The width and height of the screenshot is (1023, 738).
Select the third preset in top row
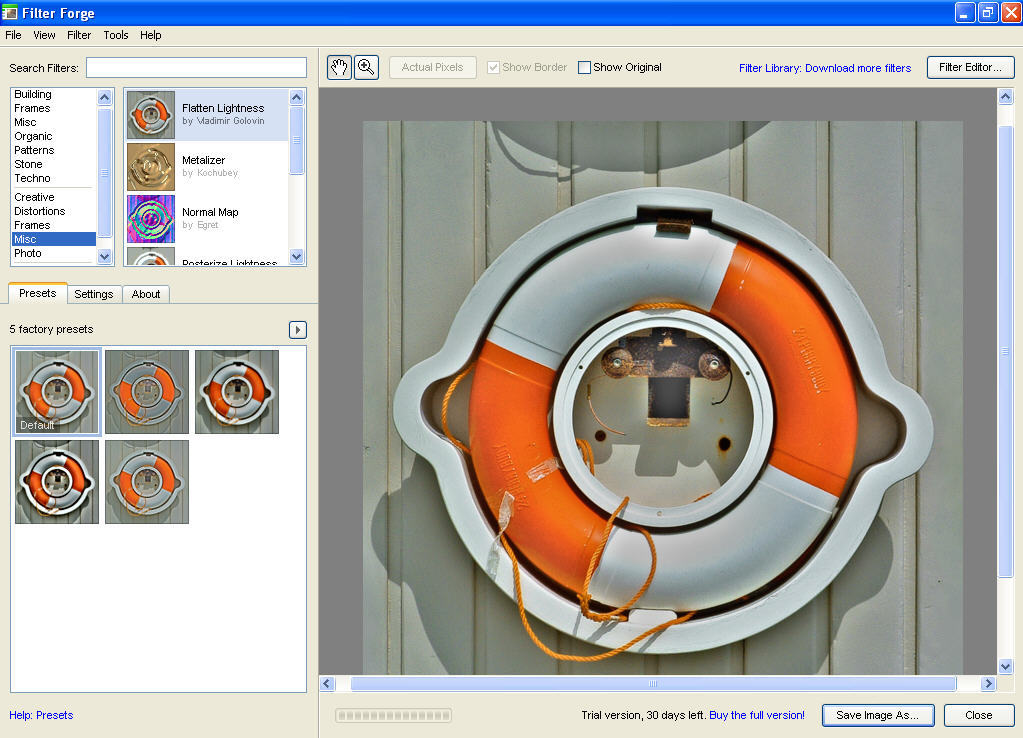tap(237, 392)
